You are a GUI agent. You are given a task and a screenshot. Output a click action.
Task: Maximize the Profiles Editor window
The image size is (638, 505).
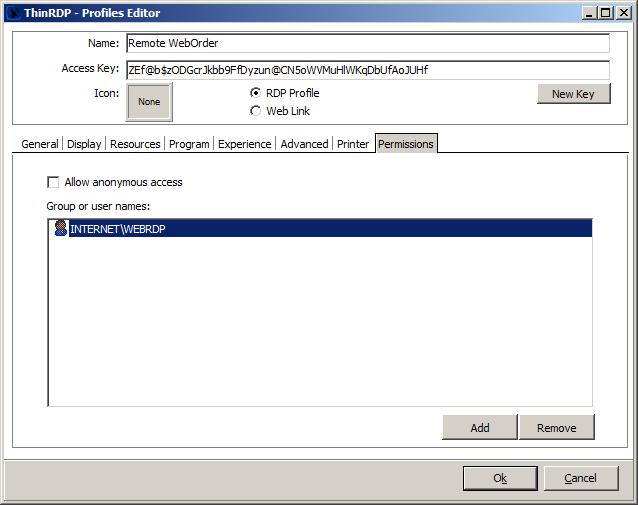click(x=605, y=13)
